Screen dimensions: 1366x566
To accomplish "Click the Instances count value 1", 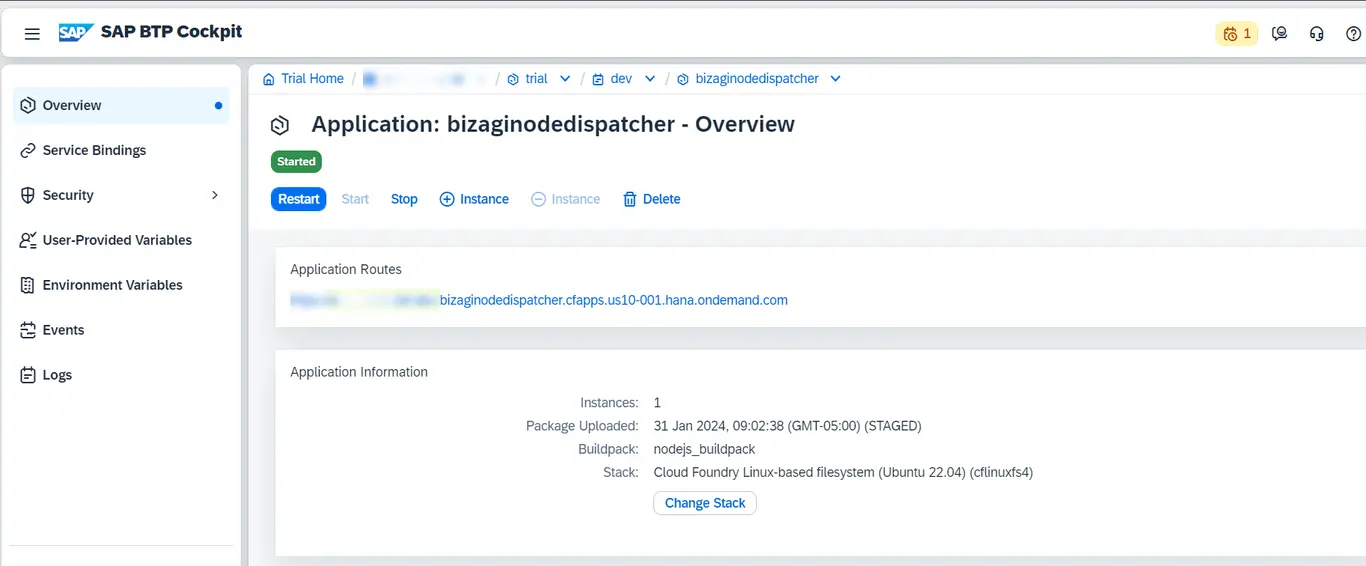I will pos(658,403).
